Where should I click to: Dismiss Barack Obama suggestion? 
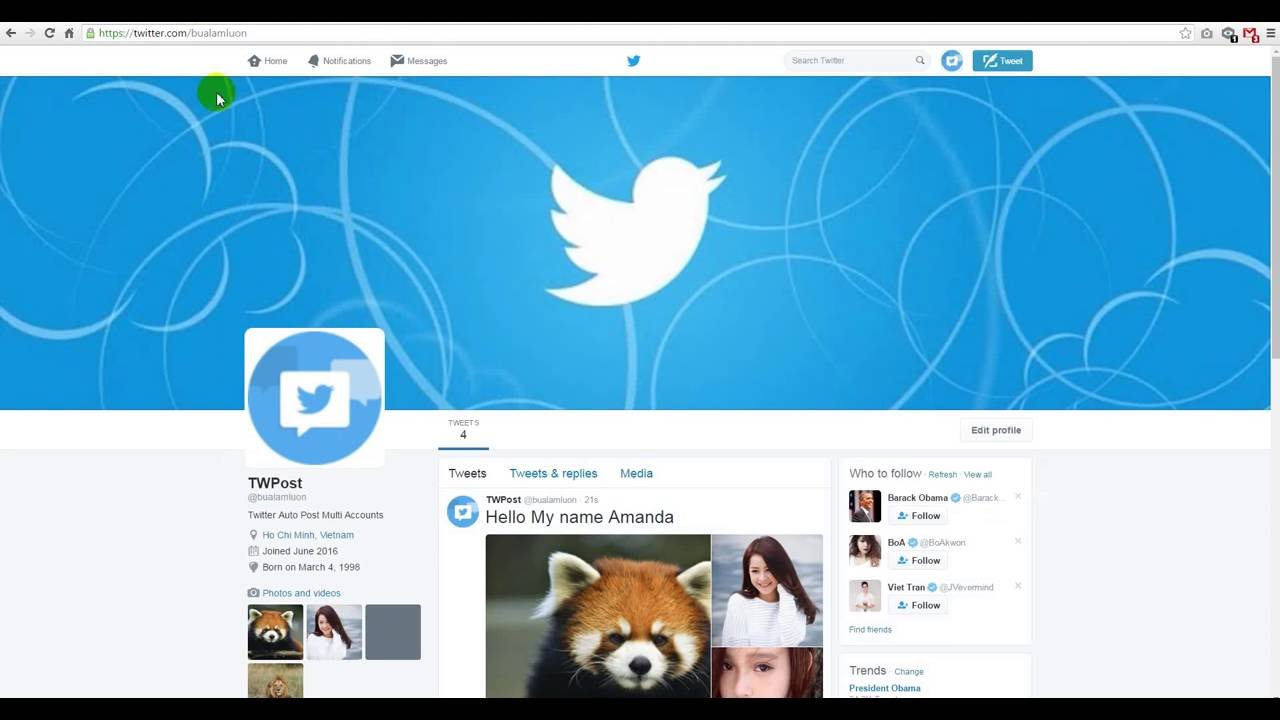tap(1018, 496)
